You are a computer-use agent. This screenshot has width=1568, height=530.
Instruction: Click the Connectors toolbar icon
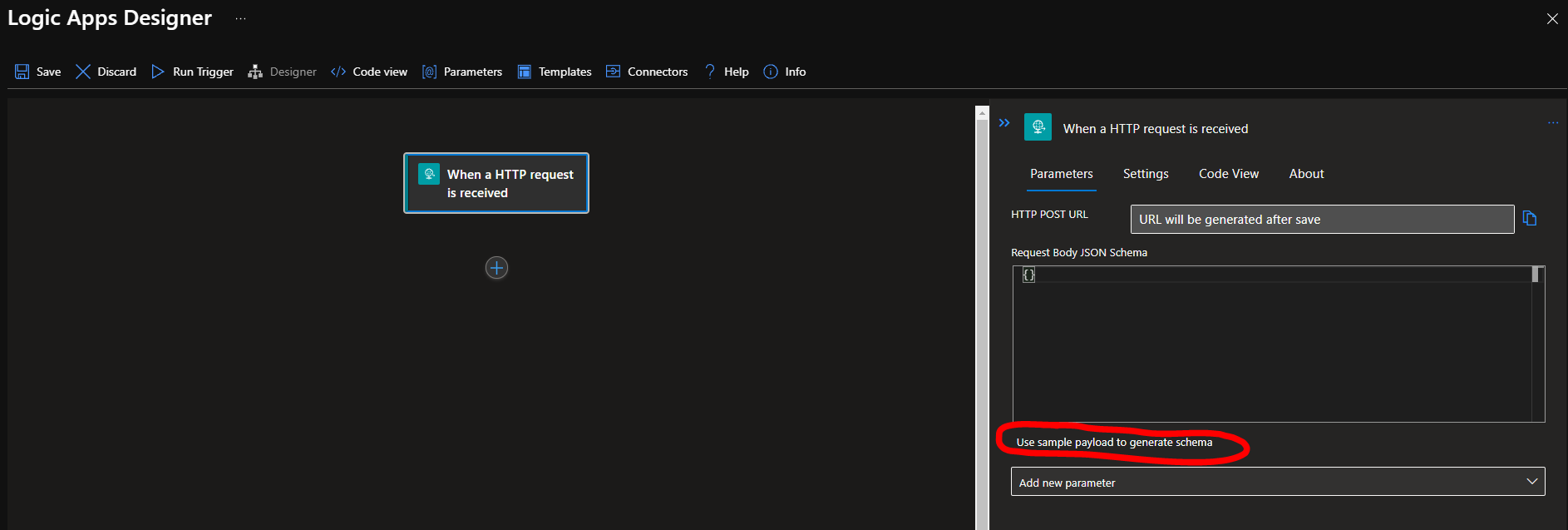(x=614, y=72)
